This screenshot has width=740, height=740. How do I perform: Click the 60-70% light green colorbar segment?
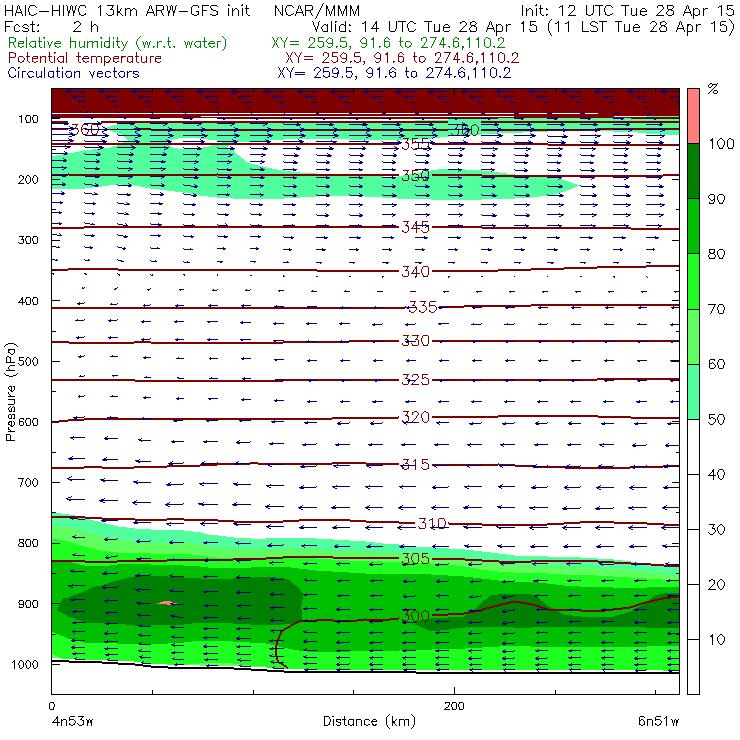pos(693,336)
